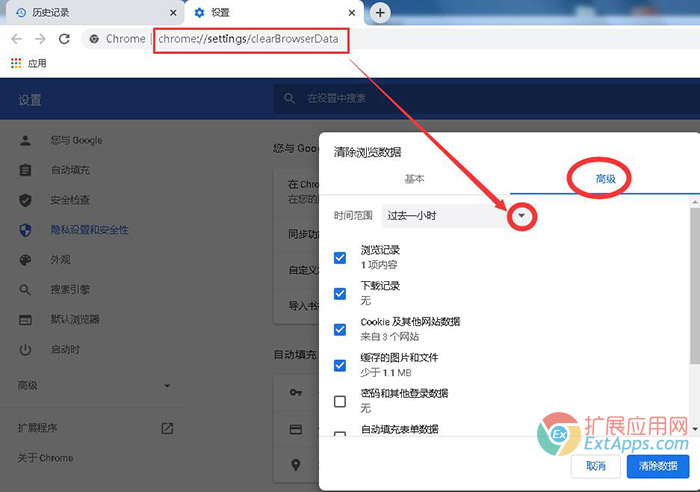Viewport: 700px width, 492px height.
Task: Click the power icon beside 启动时
Action: [x=25, y=350]
